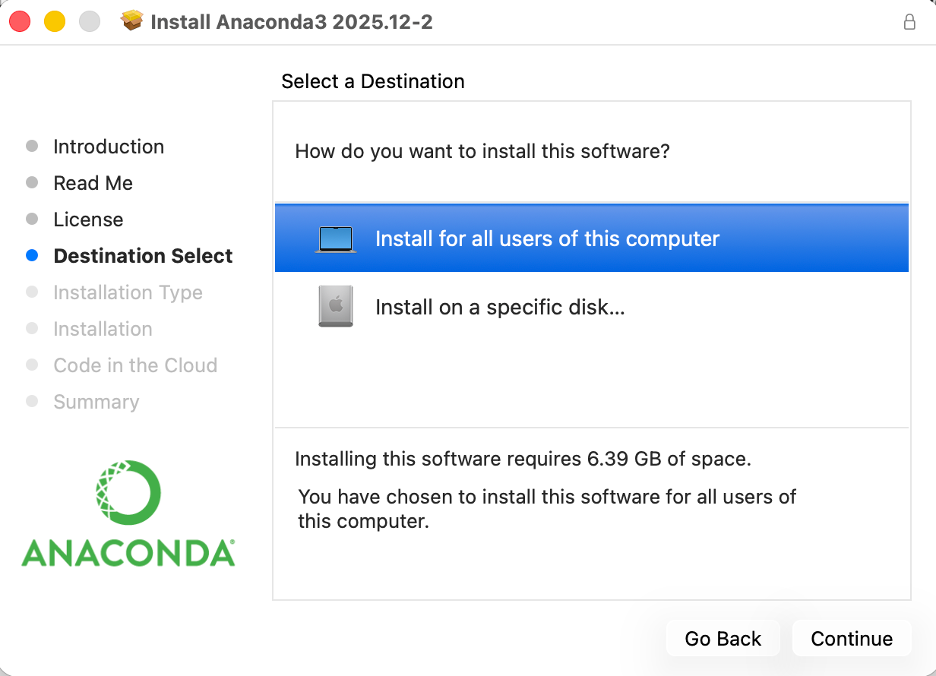Screen dimensions: 936x676
Task: Go to the Introduction step
Action: coord(108,147)
